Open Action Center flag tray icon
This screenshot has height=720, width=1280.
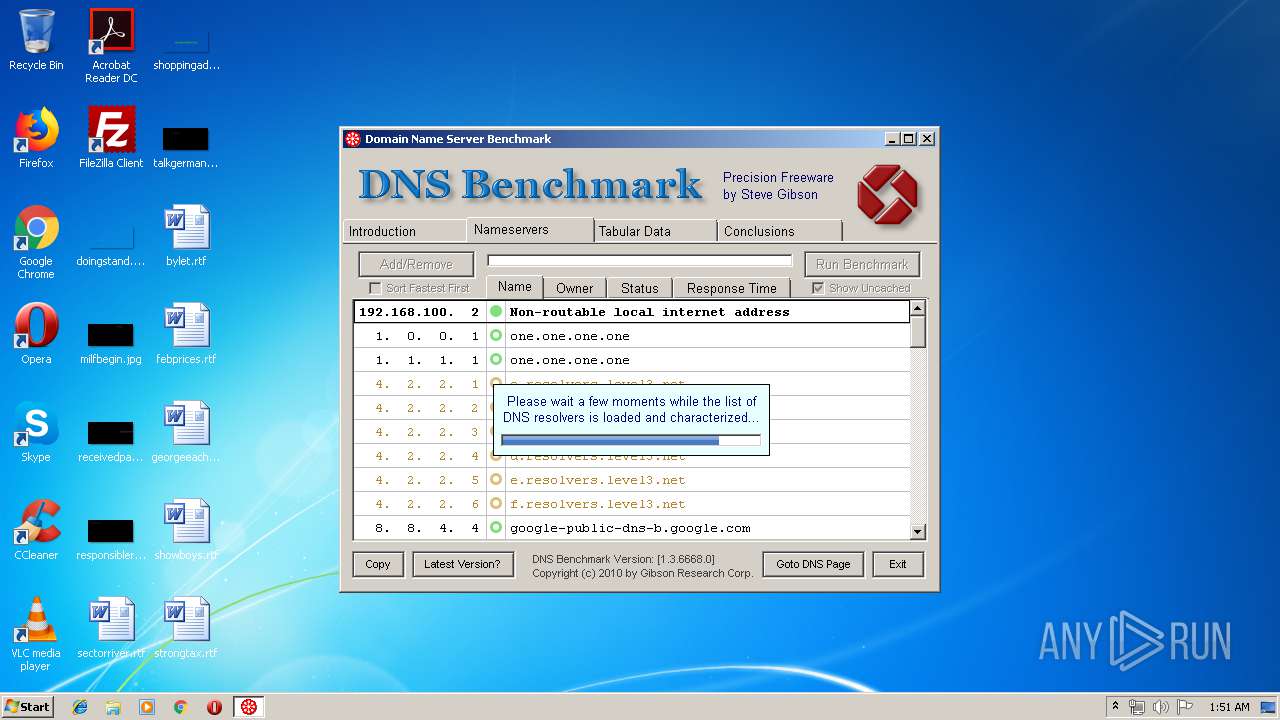coord(1186,707)
